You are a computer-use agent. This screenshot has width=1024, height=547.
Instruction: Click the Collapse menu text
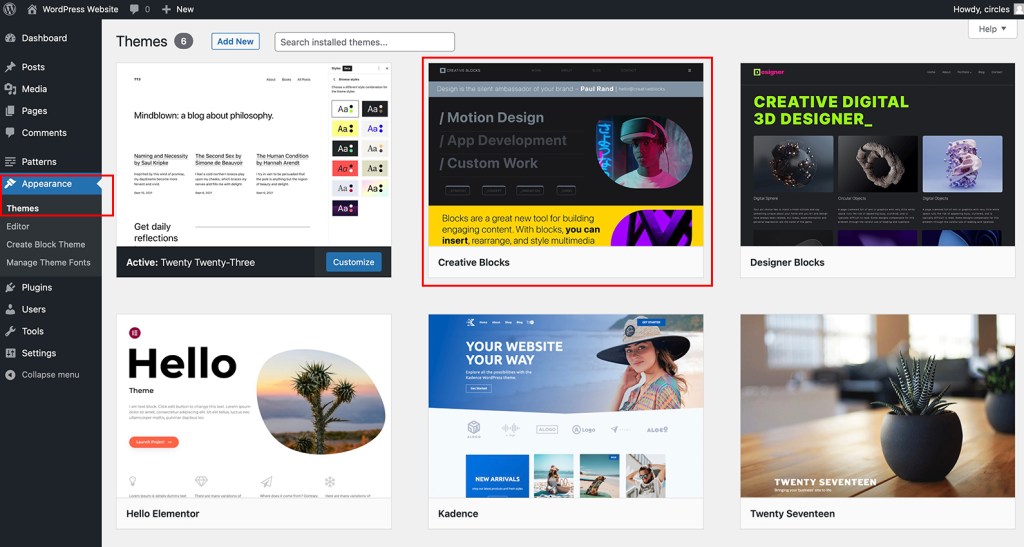pos(50,375)
